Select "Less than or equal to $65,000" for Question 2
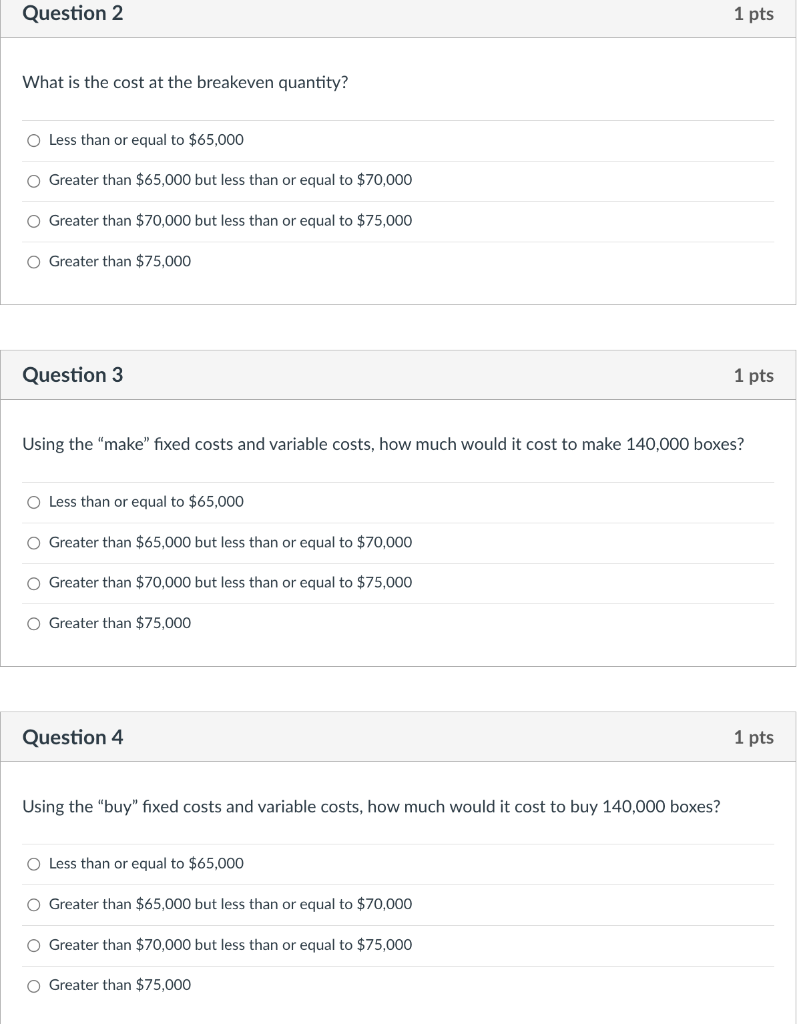 point(34,140)
